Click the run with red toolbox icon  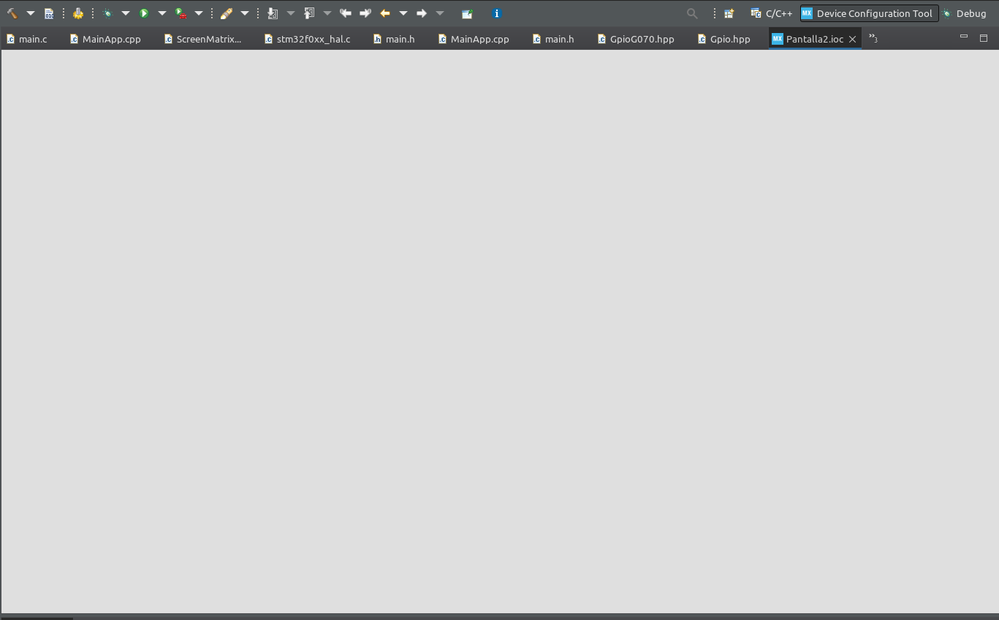181,13
